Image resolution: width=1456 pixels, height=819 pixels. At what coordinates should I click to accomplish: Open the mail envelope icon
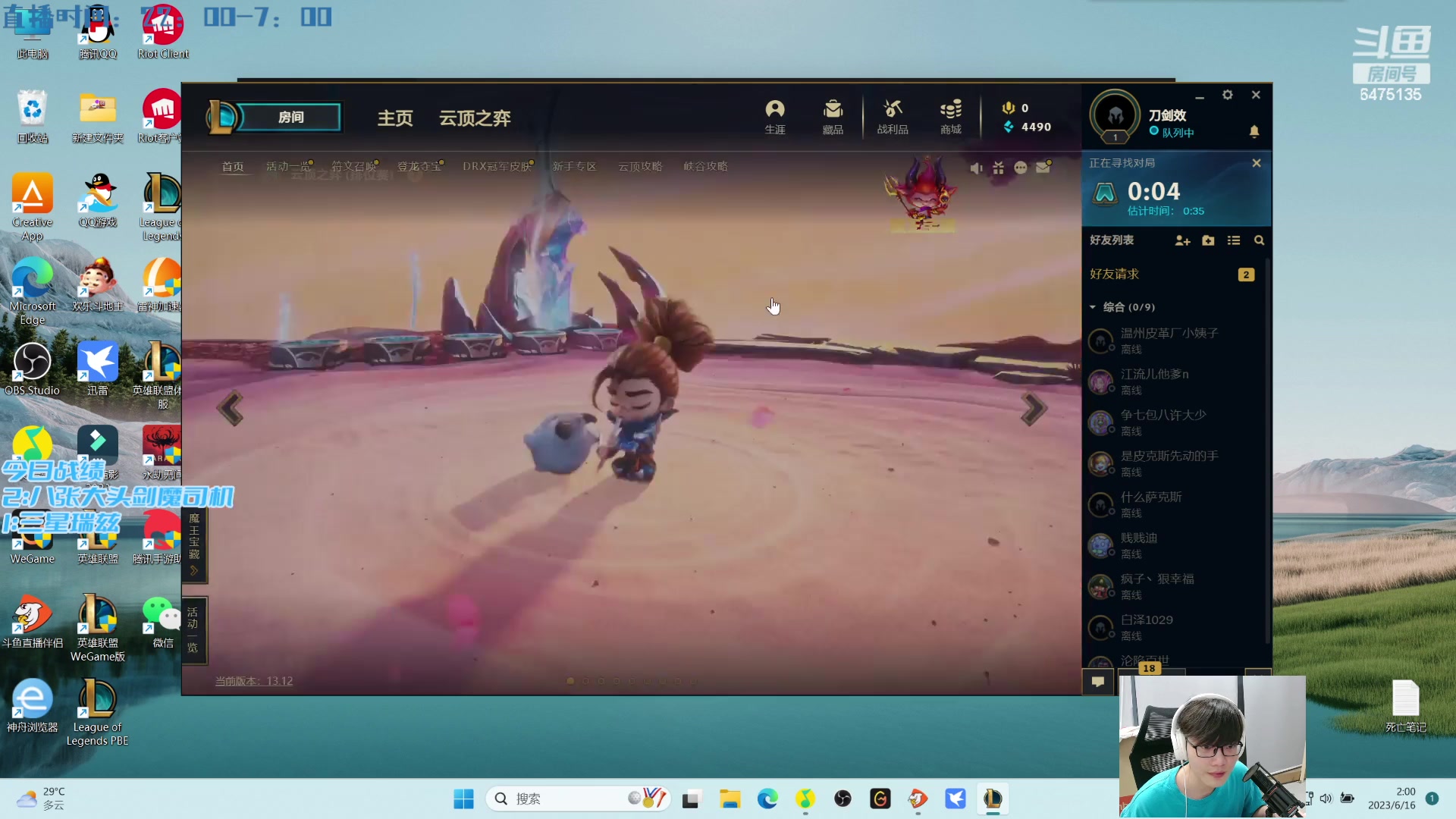(x=1043, y=168)
